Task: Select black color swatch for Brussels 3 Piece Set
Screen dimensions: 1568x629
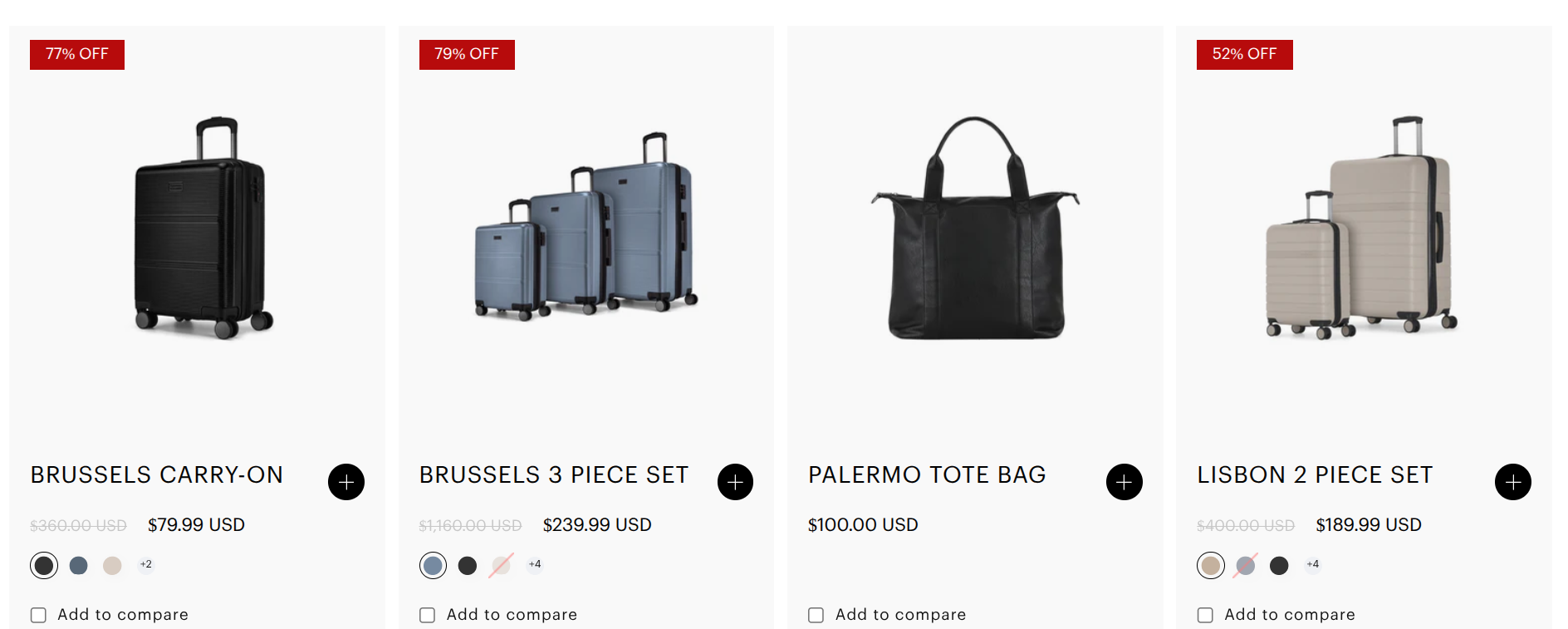Action: 468,566
